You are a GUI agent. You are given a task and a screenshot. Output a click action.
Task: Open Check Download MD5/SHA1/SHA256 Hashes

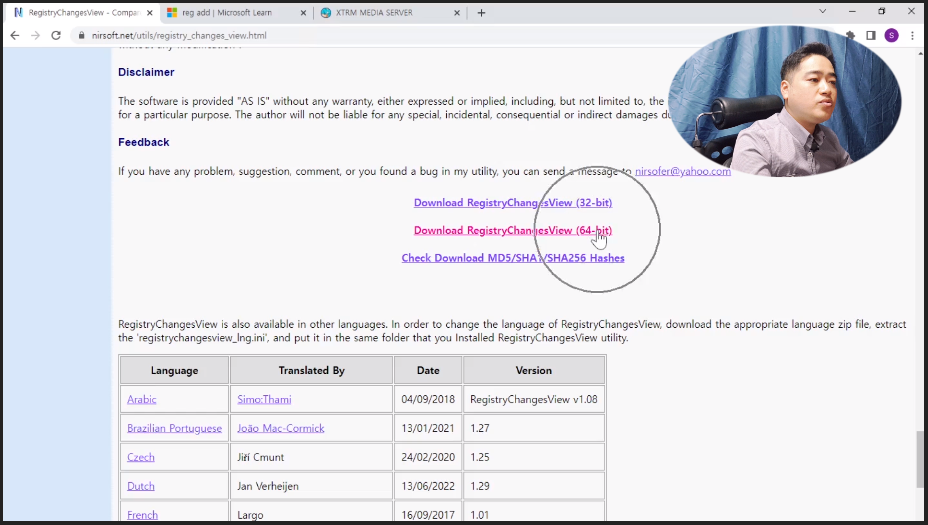(513, 258)
